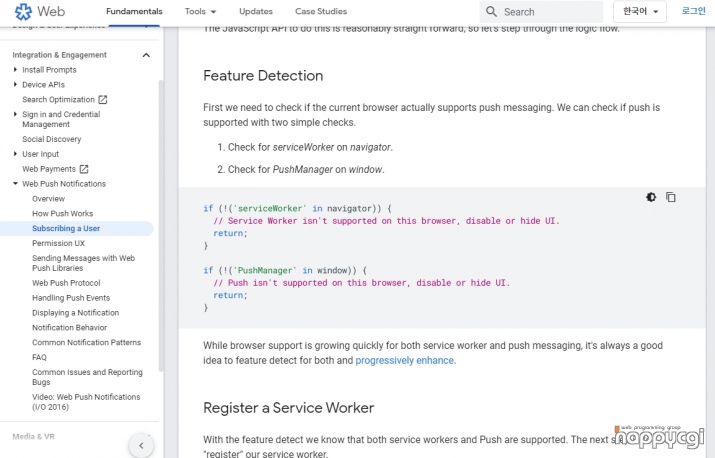This screenshot has height=458, width=715.
Task: Click the Media & VR section header
Action: pos(33,437)
